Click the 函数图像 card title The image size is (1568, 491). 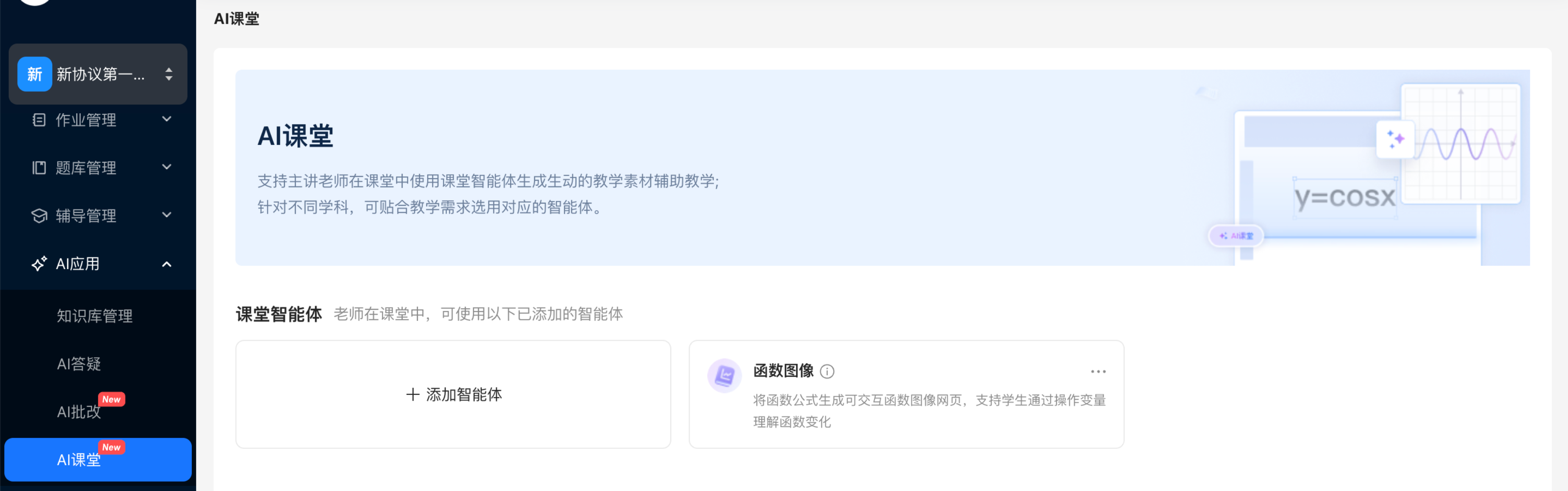(x=783, y=370)
